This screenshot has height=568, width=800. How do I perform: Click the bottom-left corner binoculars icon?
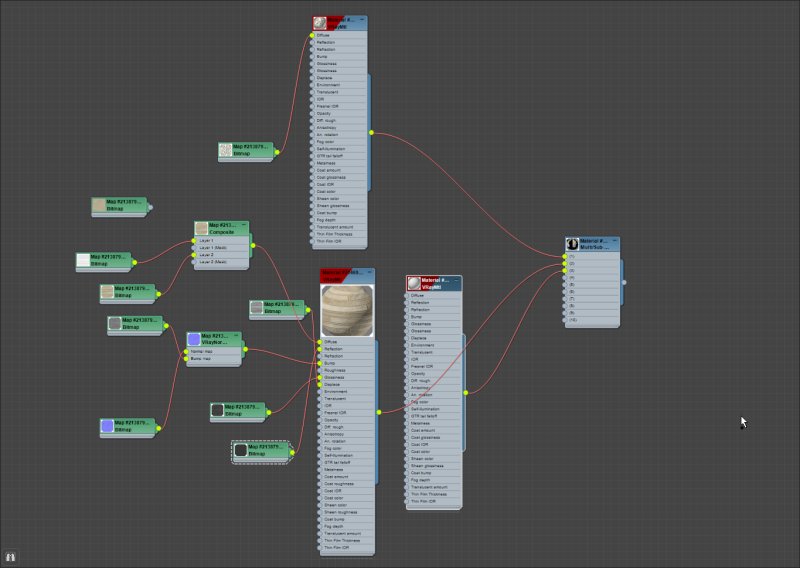coord(11,556)
